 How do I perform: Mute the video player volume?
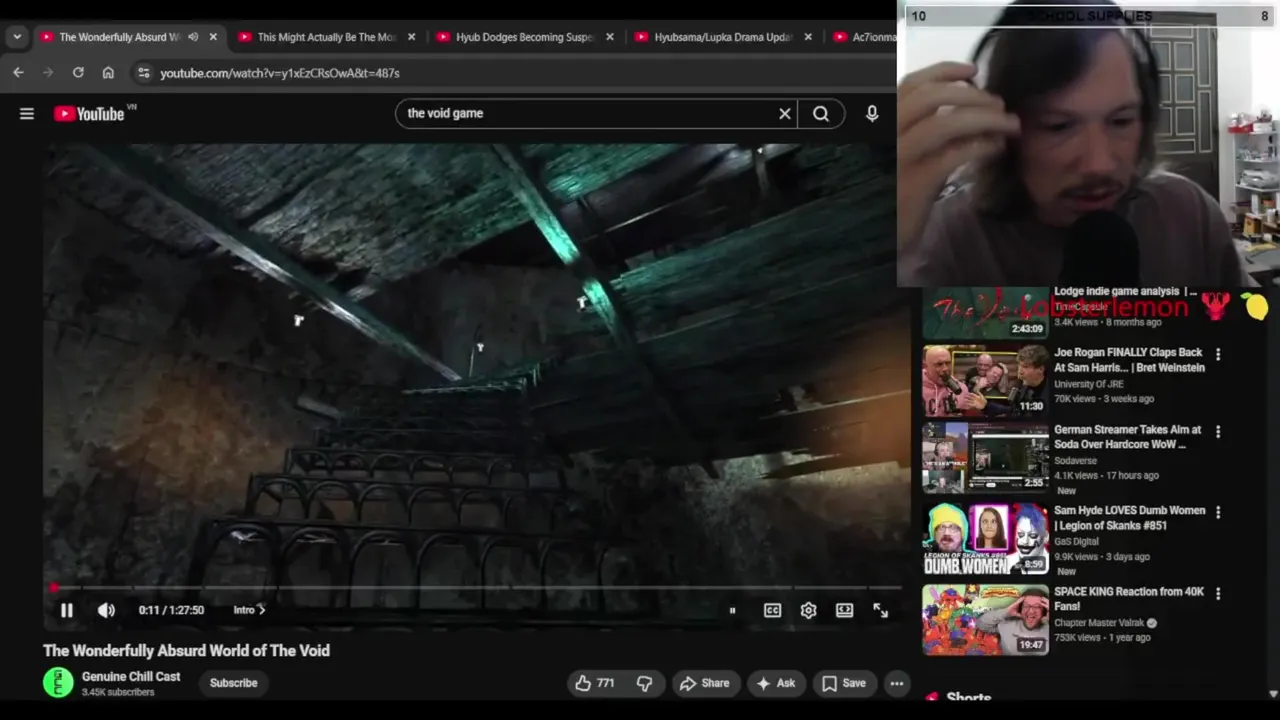coord(106,610)
